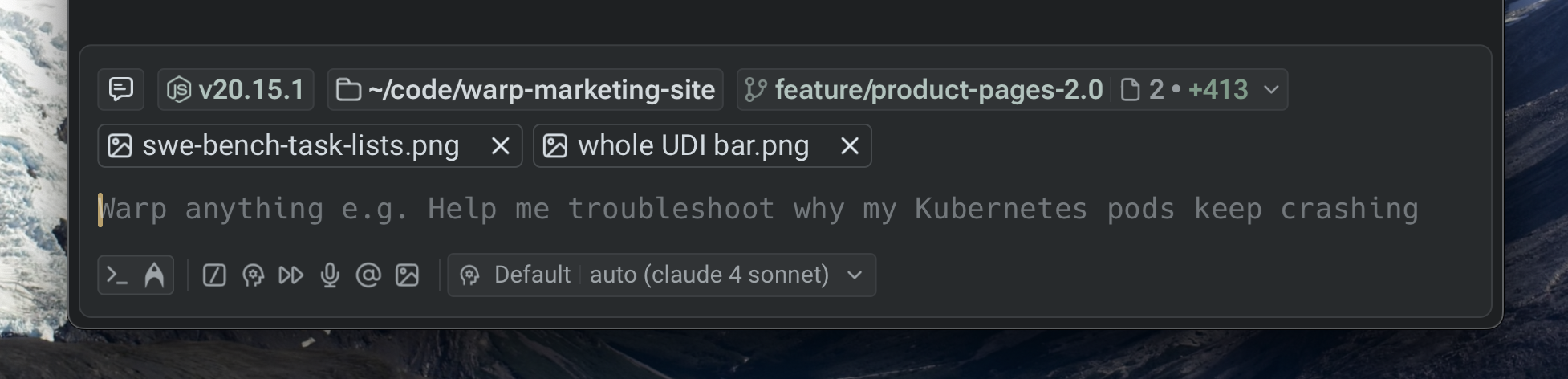The height and width of the screenshot is (379, 1568).
Task: Start voice input with the microphone icon
Action: coord(330,275)
